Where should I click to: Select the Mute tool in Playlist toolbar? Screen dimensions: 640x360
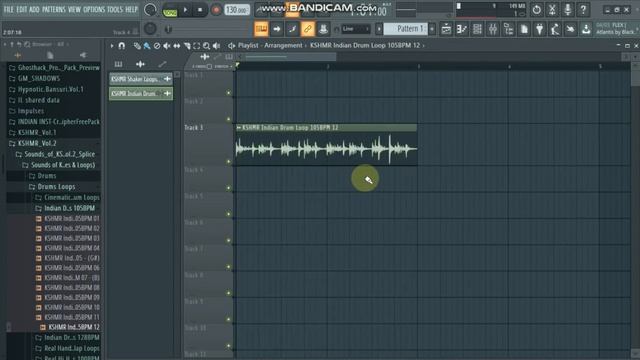[167, 46]
